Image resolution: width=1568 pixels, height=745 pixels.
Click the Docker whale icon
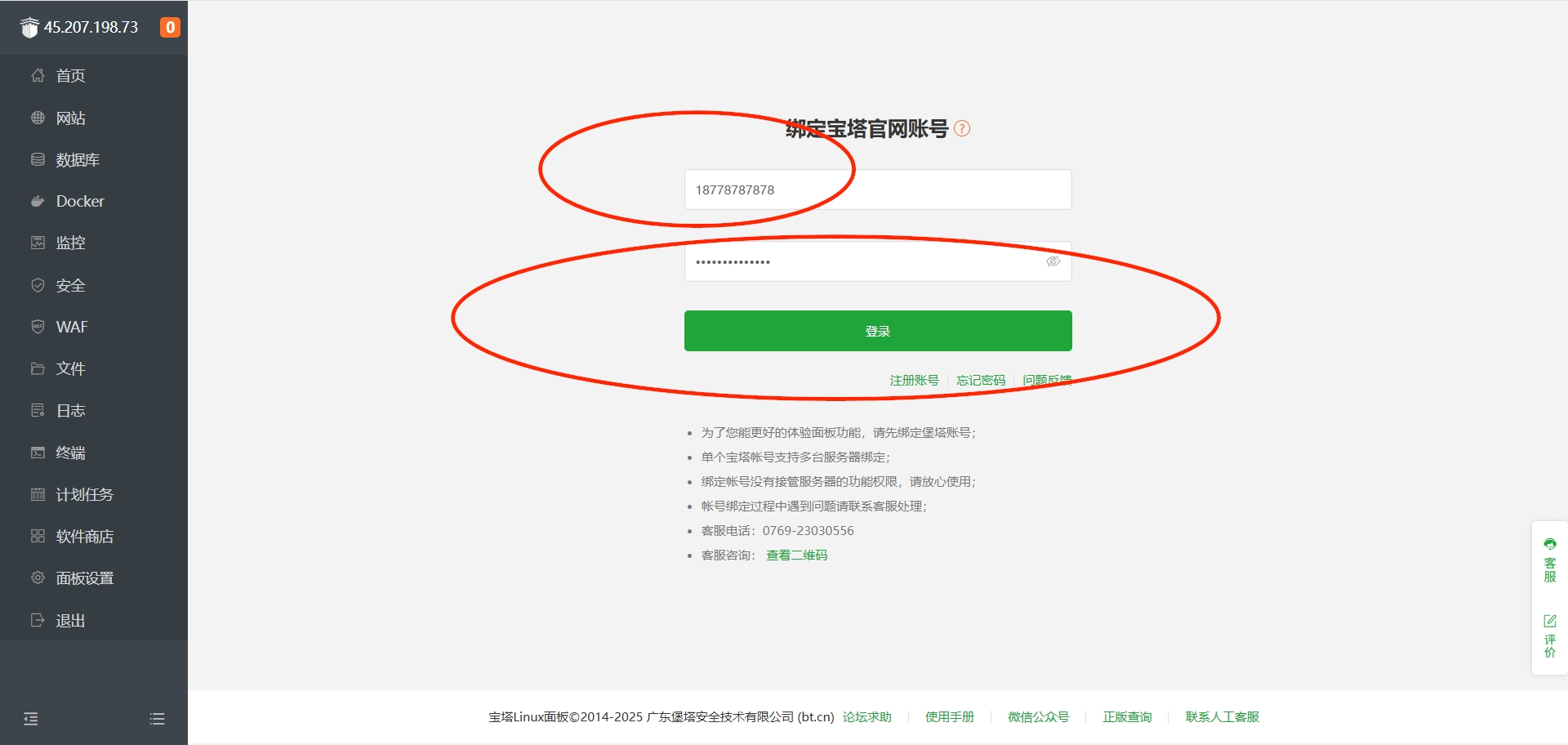(38, 201)
